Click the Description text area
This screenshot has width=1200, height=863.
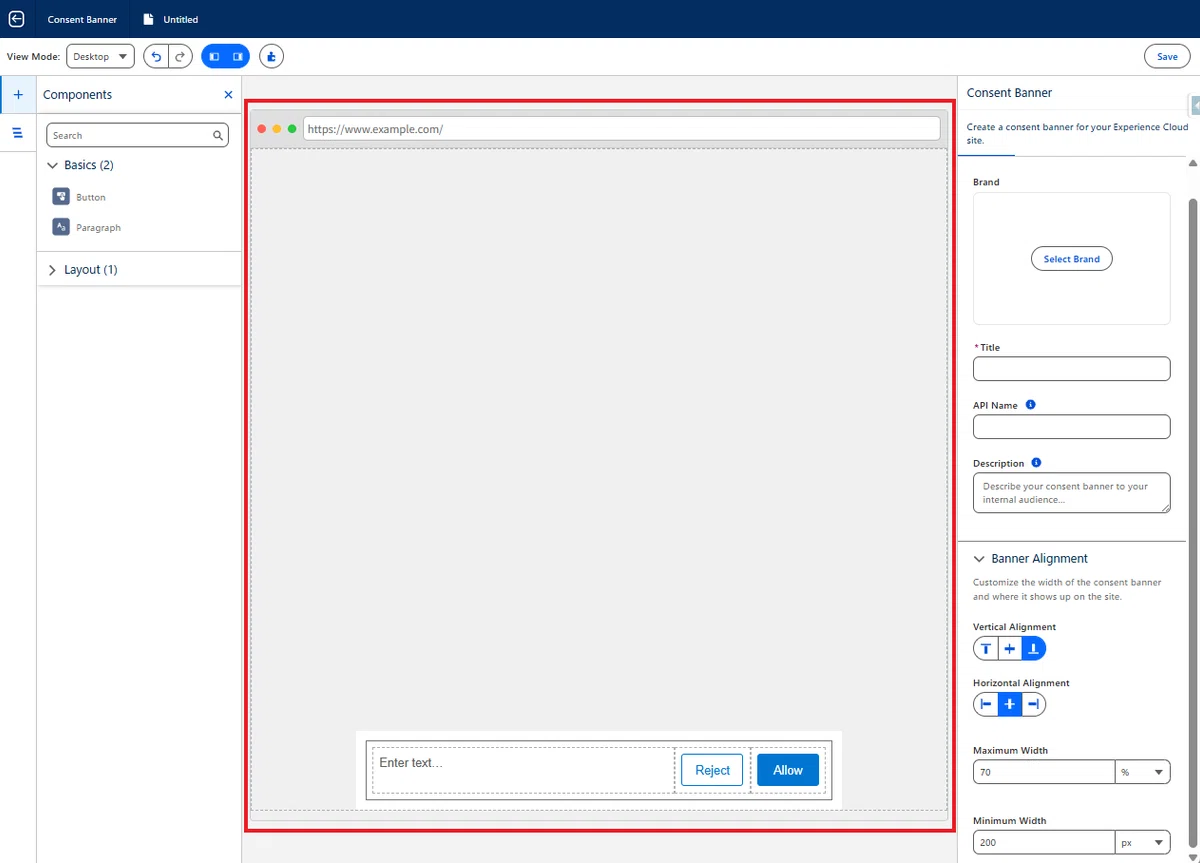click(1071, 493)
